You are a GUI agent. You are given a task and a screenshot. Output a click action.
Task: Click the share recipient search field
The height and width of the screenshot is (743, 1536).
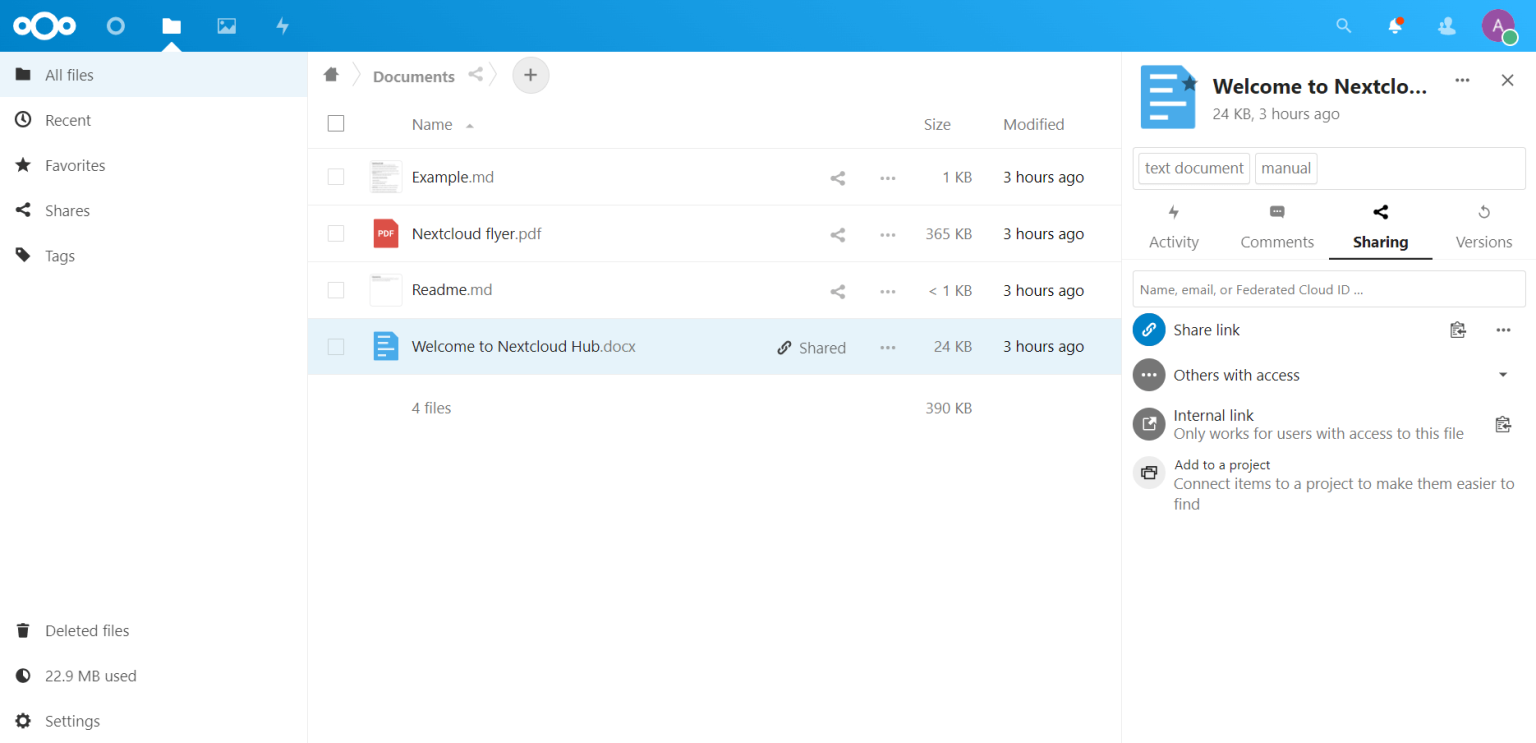coord(1328,289)
